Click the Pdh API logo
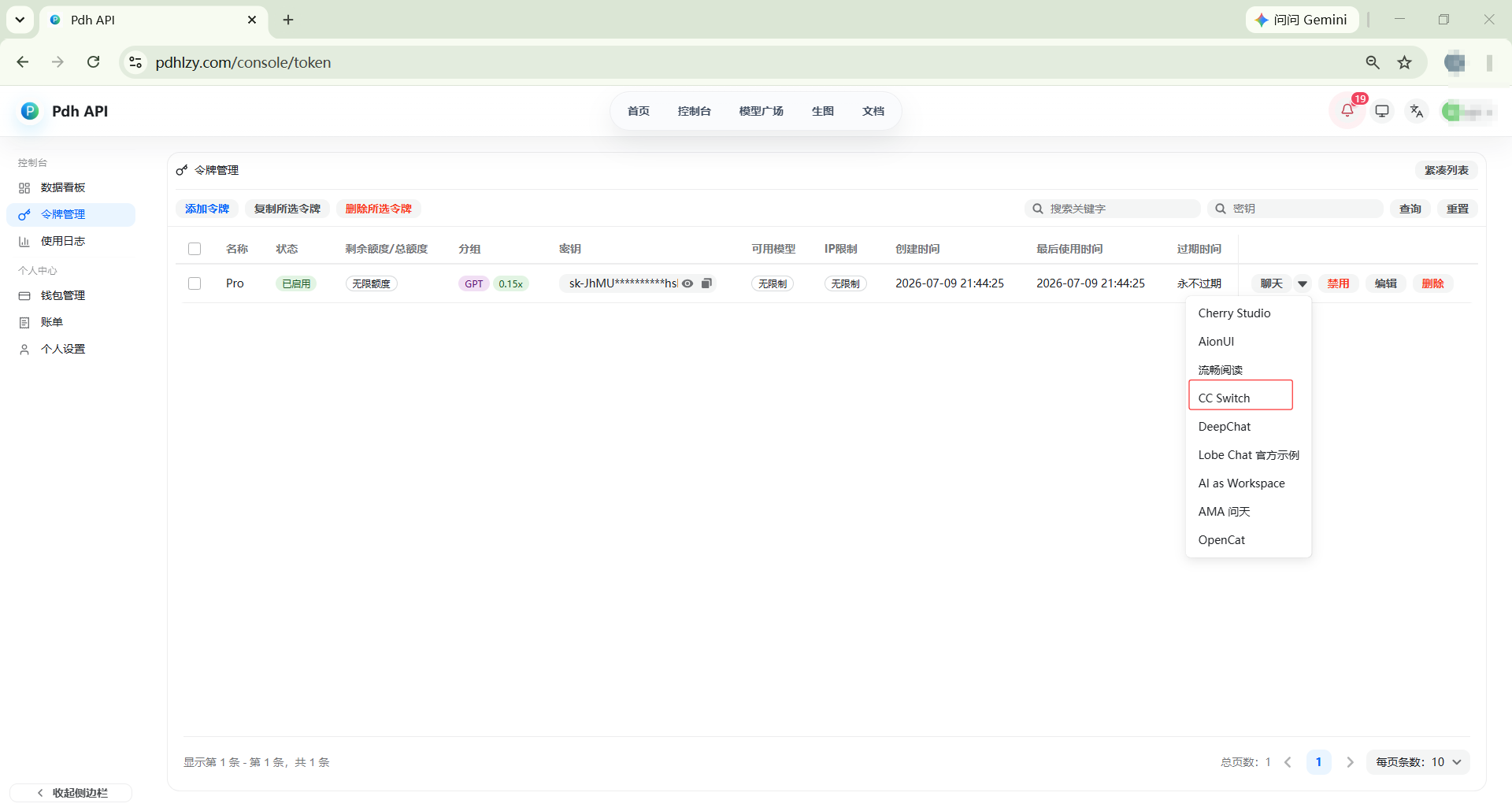1512x811 pixels. (x=30, y=111)
